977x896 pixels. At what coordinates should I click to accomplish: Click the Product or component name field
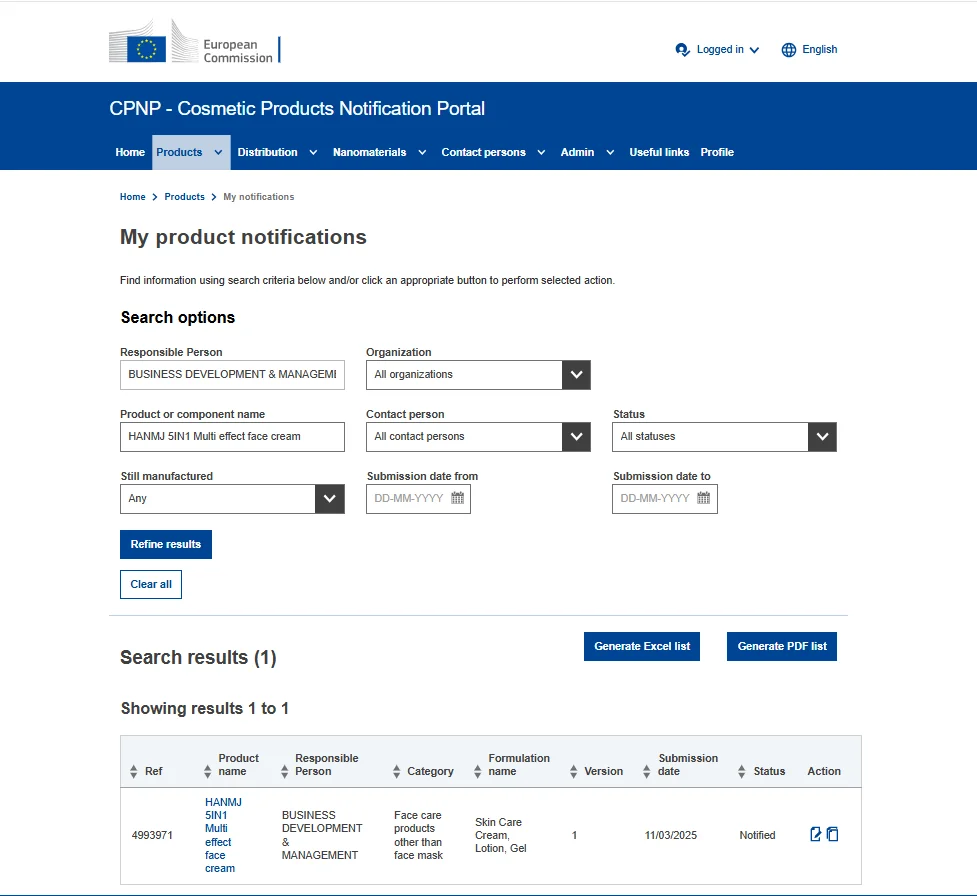[x=232, y=437]
